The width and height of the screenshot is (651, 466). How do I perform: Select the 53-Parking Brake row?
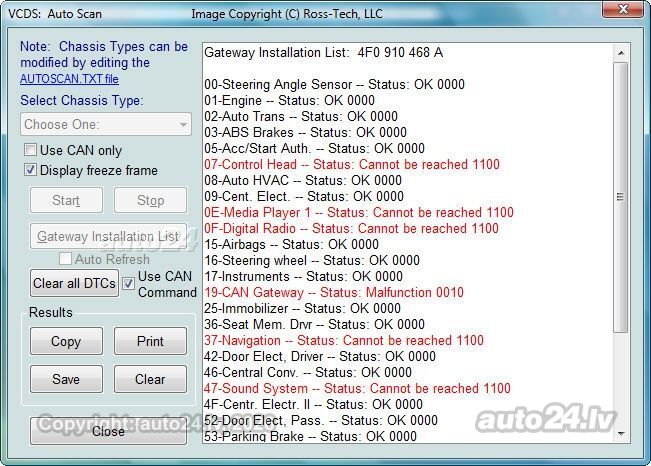click(x=311, y=436)
